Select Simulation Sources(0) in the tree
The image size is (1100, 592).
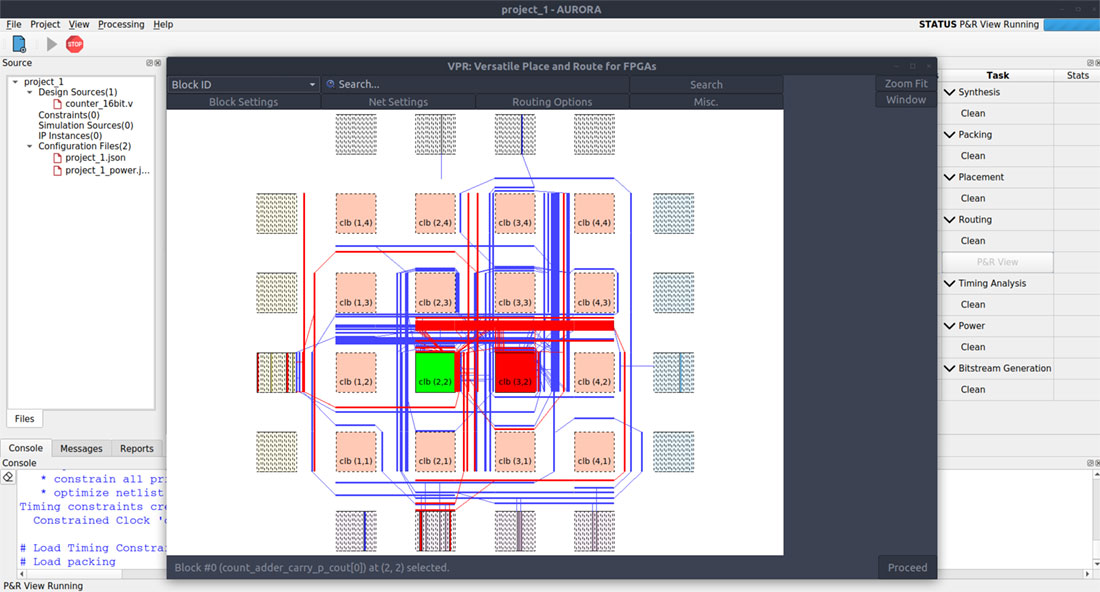click(86, 126)
